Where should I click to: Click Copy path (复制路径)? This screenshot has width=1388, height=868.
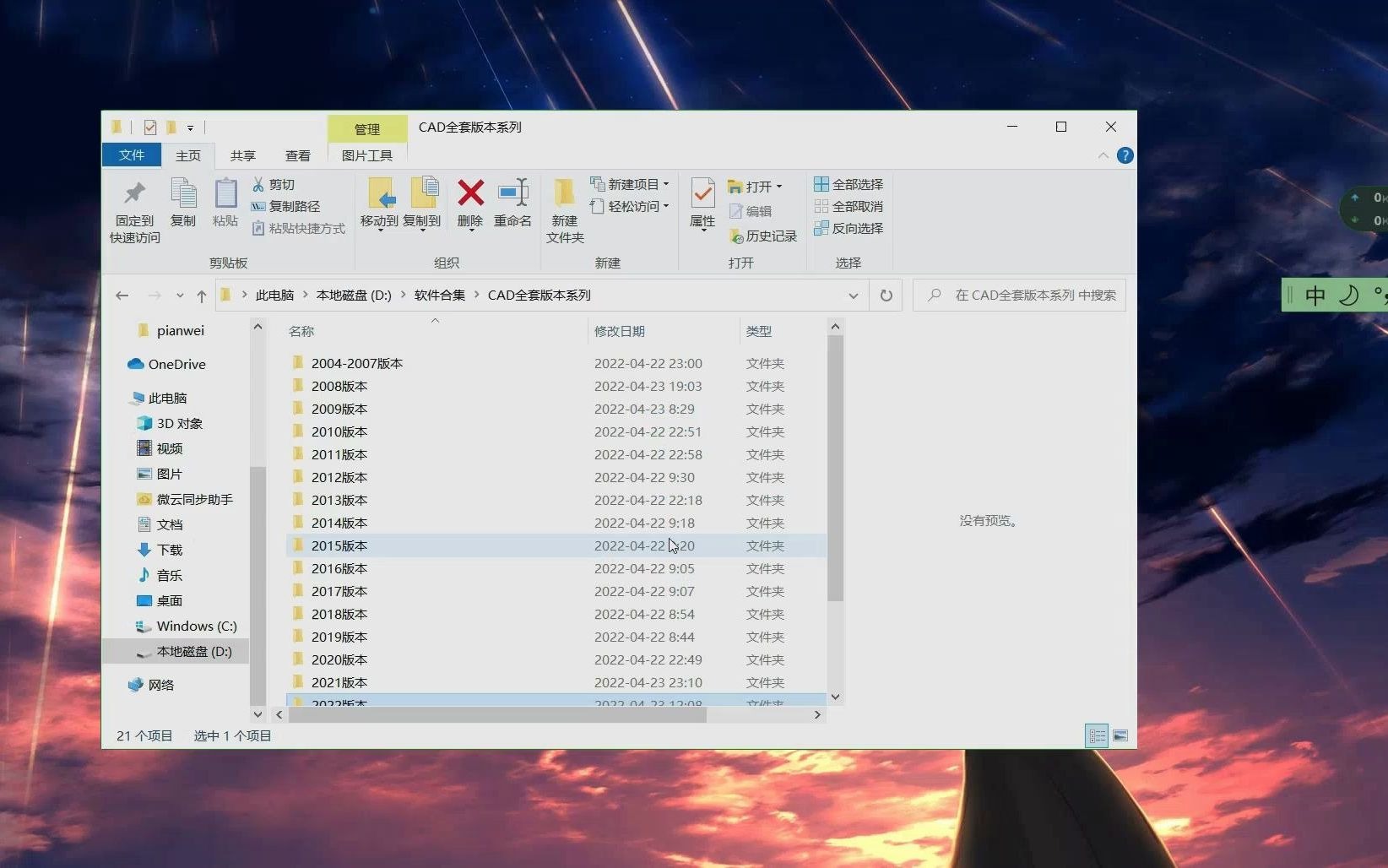[285, 206]
